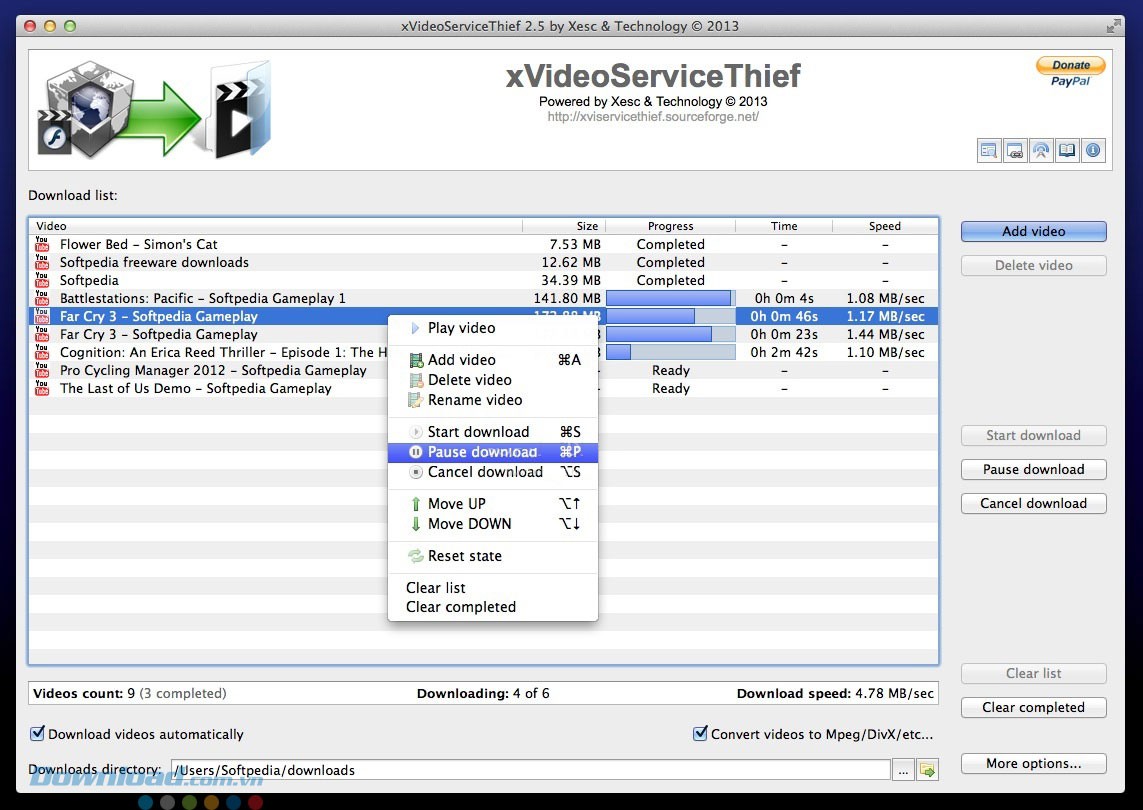The image size is (1143, 810).
Task: Select Clear completed in the context menu
Action: click(x=461, y=607)
